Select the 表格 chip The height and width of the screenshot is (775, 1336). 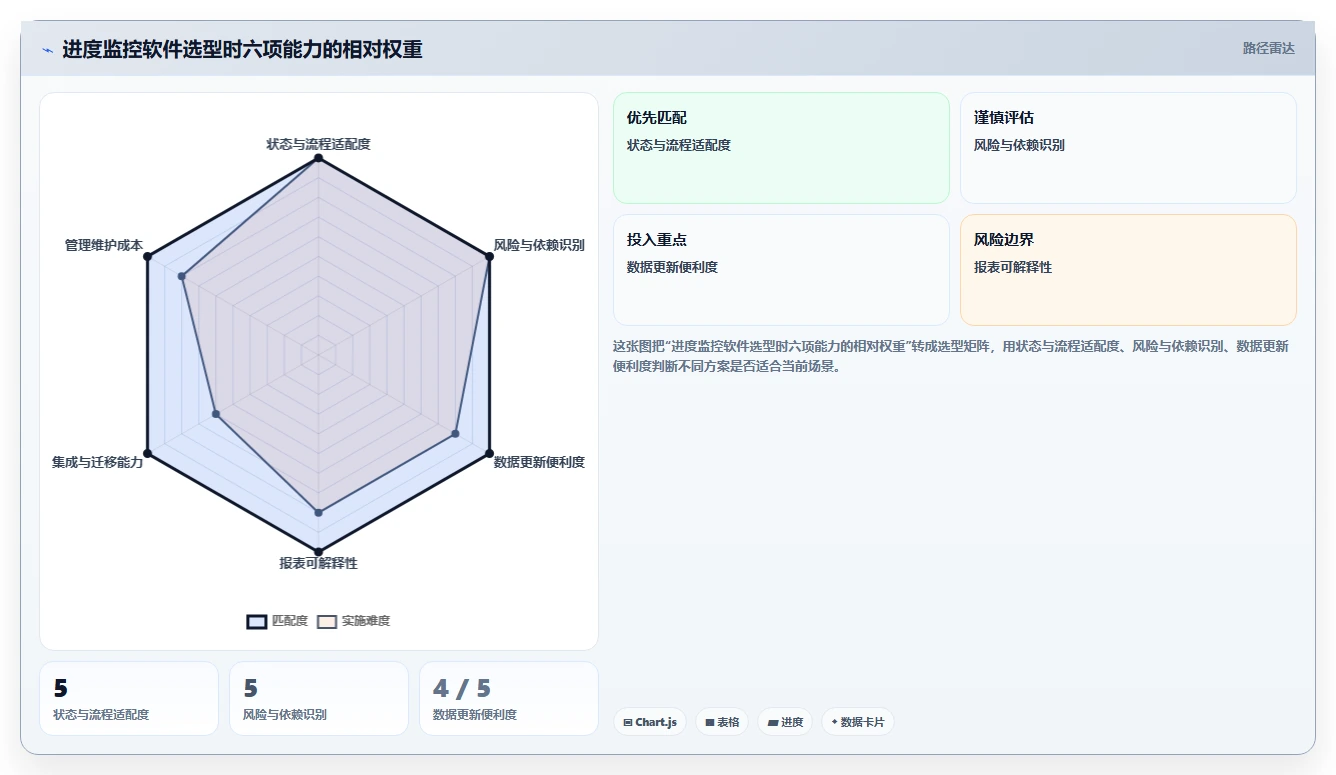722,722
